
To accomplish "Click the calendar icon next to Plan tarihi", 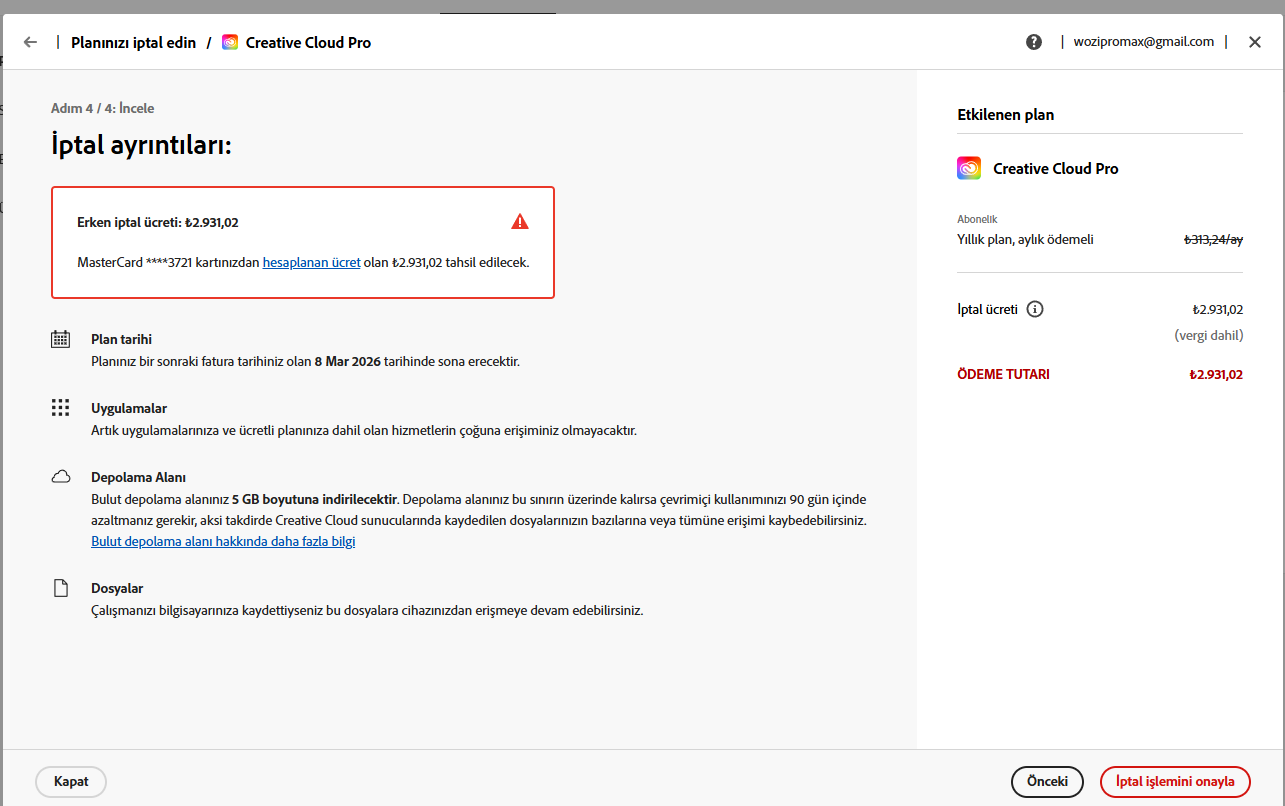I will 61,339.
